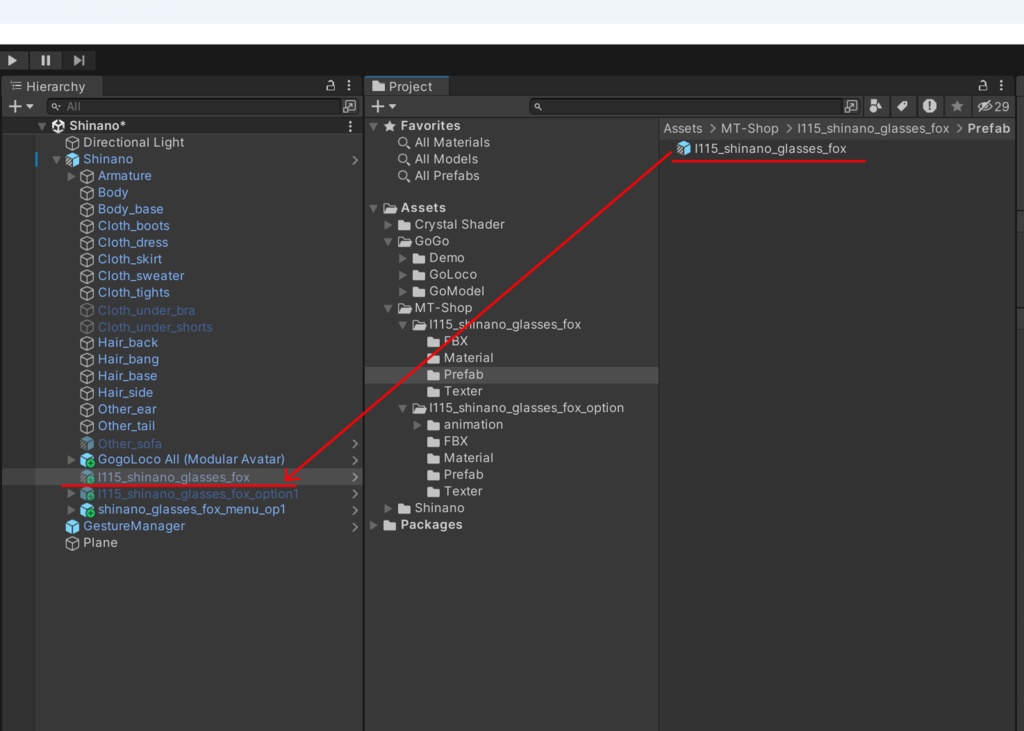Select the Other_tail object
This screenshot has width=1024, height=731.
click(x=126, y=426)
